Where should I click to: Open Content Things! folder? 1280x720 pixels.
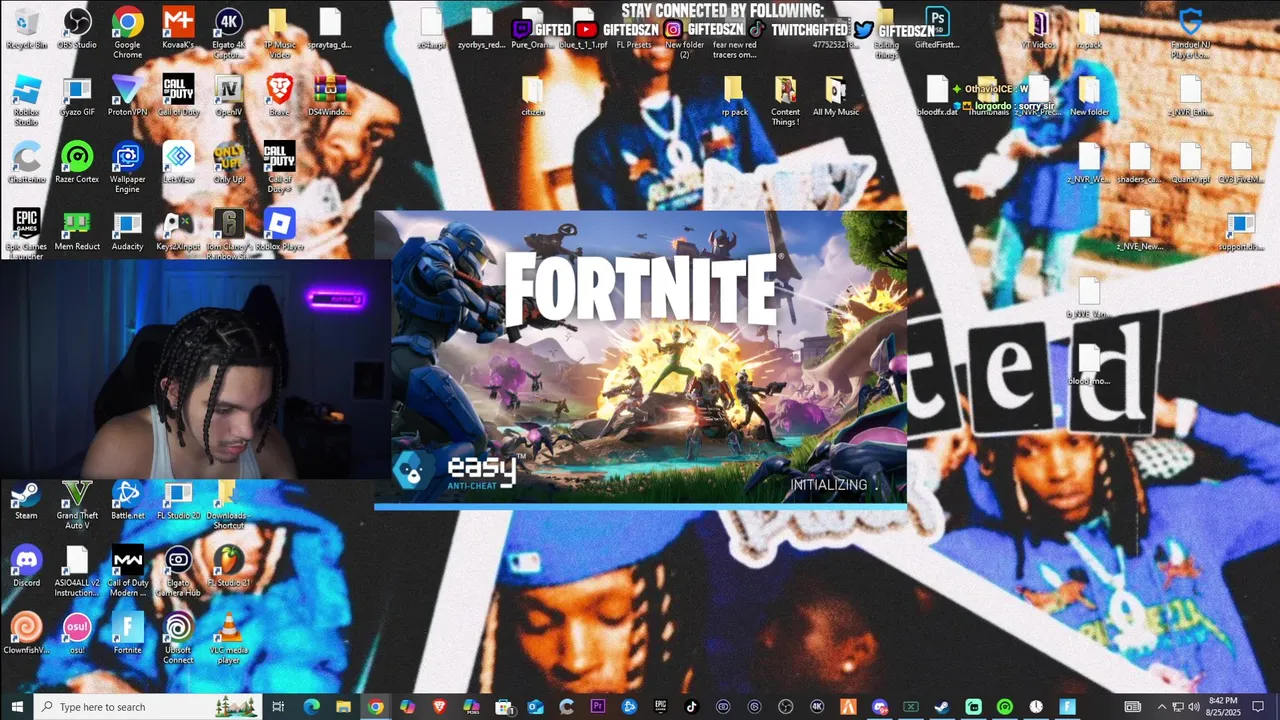click(785, 100)
